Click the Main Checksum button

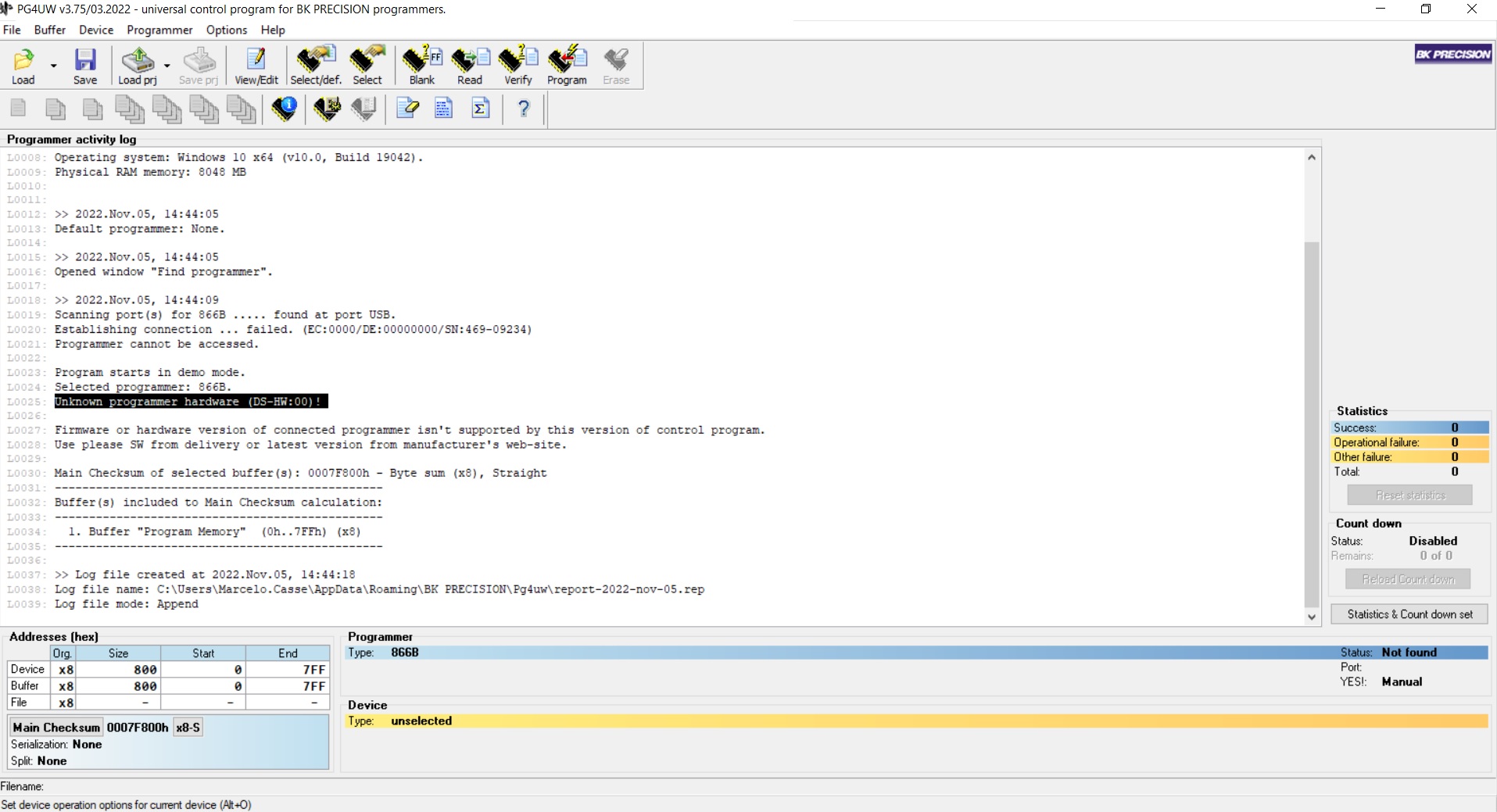tap(56, 728)
